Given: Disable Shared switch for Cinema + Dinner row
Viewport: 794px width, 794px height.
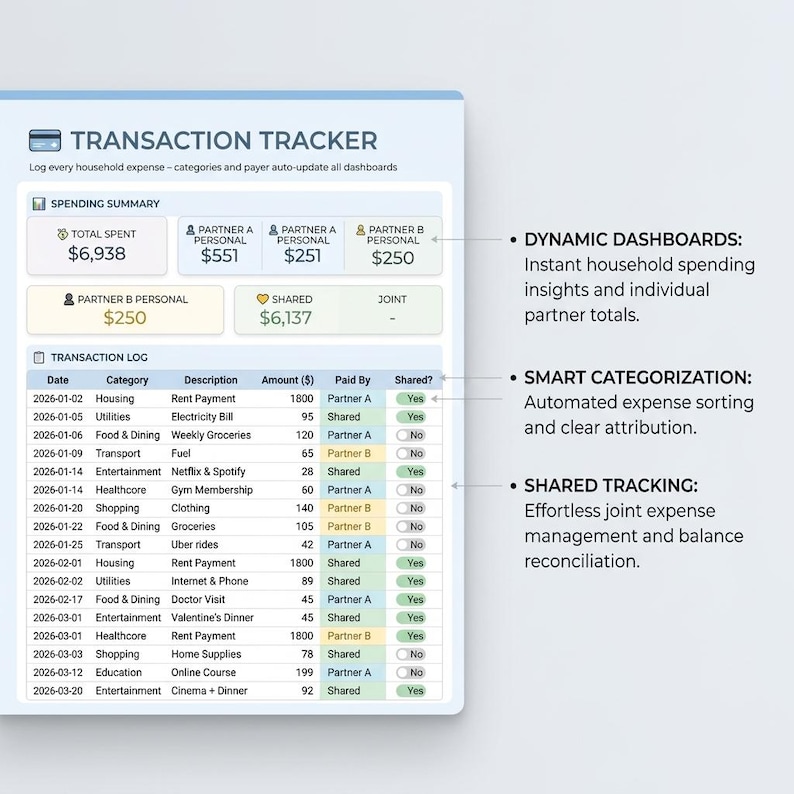Looking at the screenshot, I should [x=411, y=691].
